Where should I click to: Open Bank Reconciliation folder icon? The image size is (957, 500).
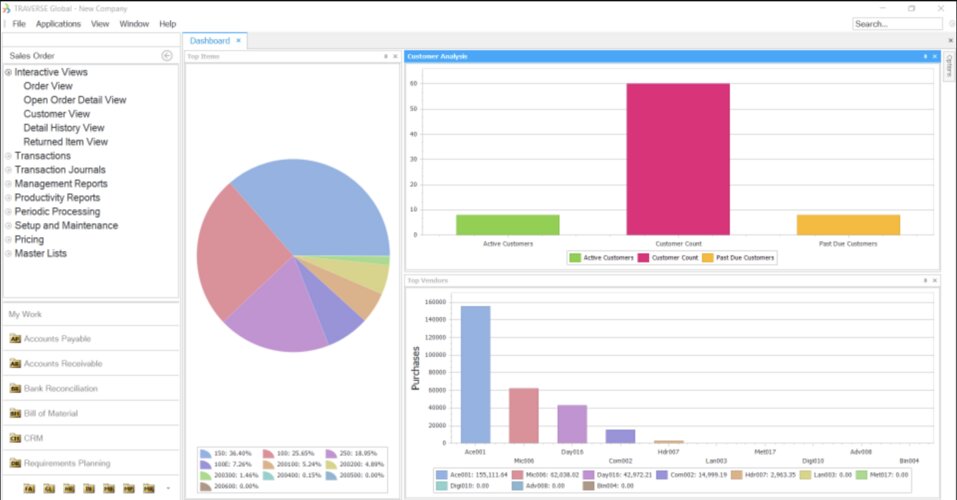pos(15,389)
